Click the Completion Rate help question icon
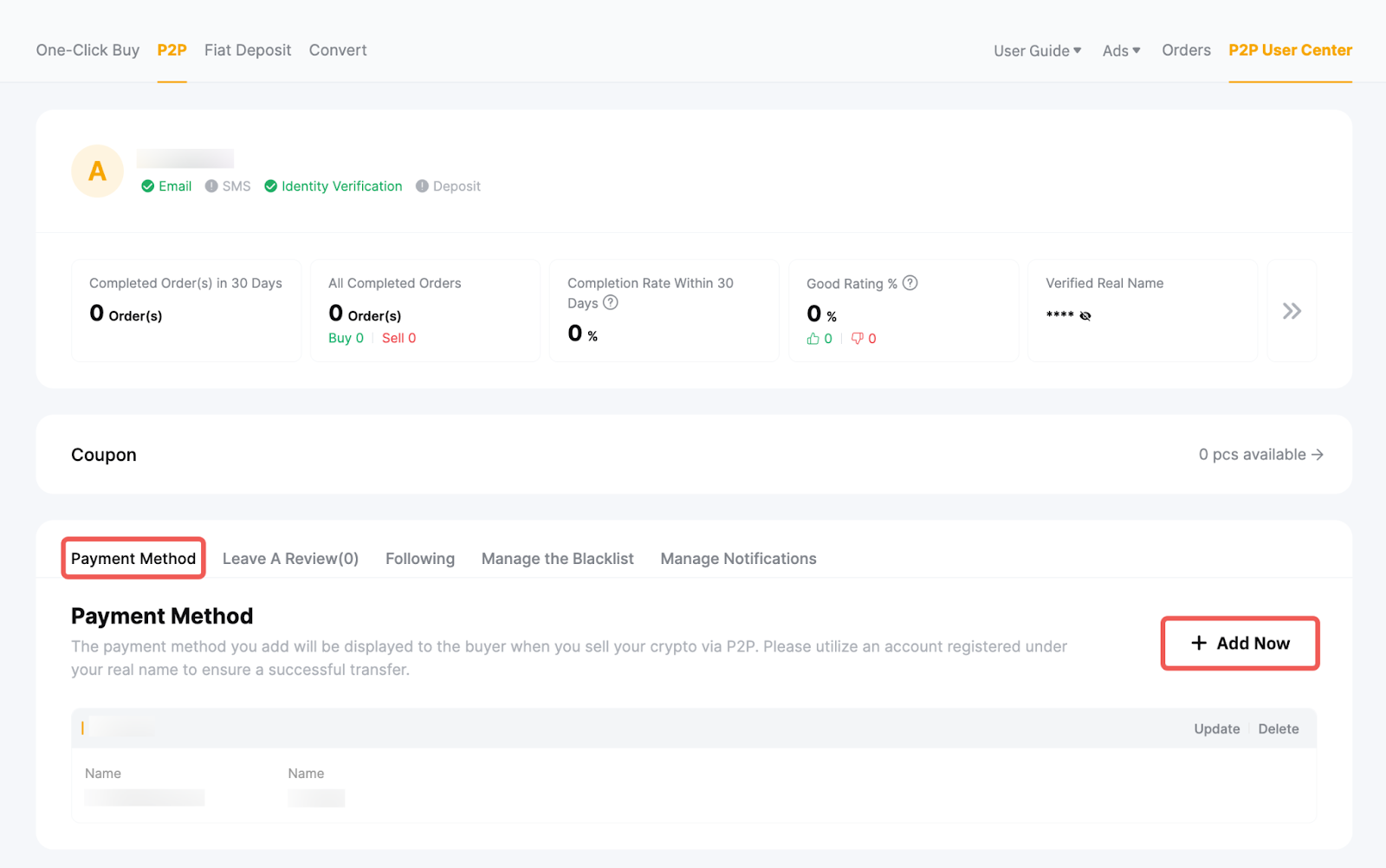The width and height of the screenshot is (1386, 868). 611,302
